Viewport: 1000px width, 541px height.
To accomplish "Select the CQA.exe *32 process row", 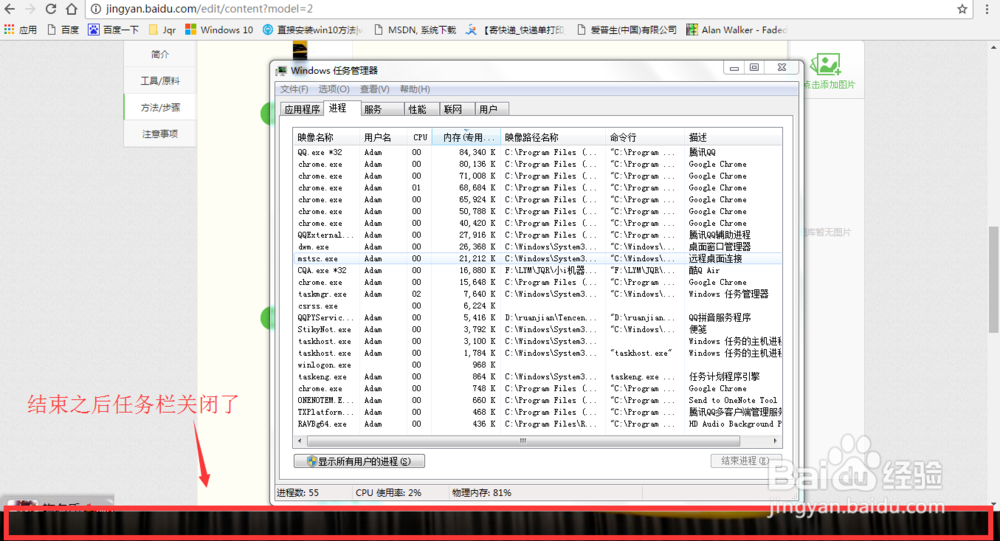I will coord(538,270).
